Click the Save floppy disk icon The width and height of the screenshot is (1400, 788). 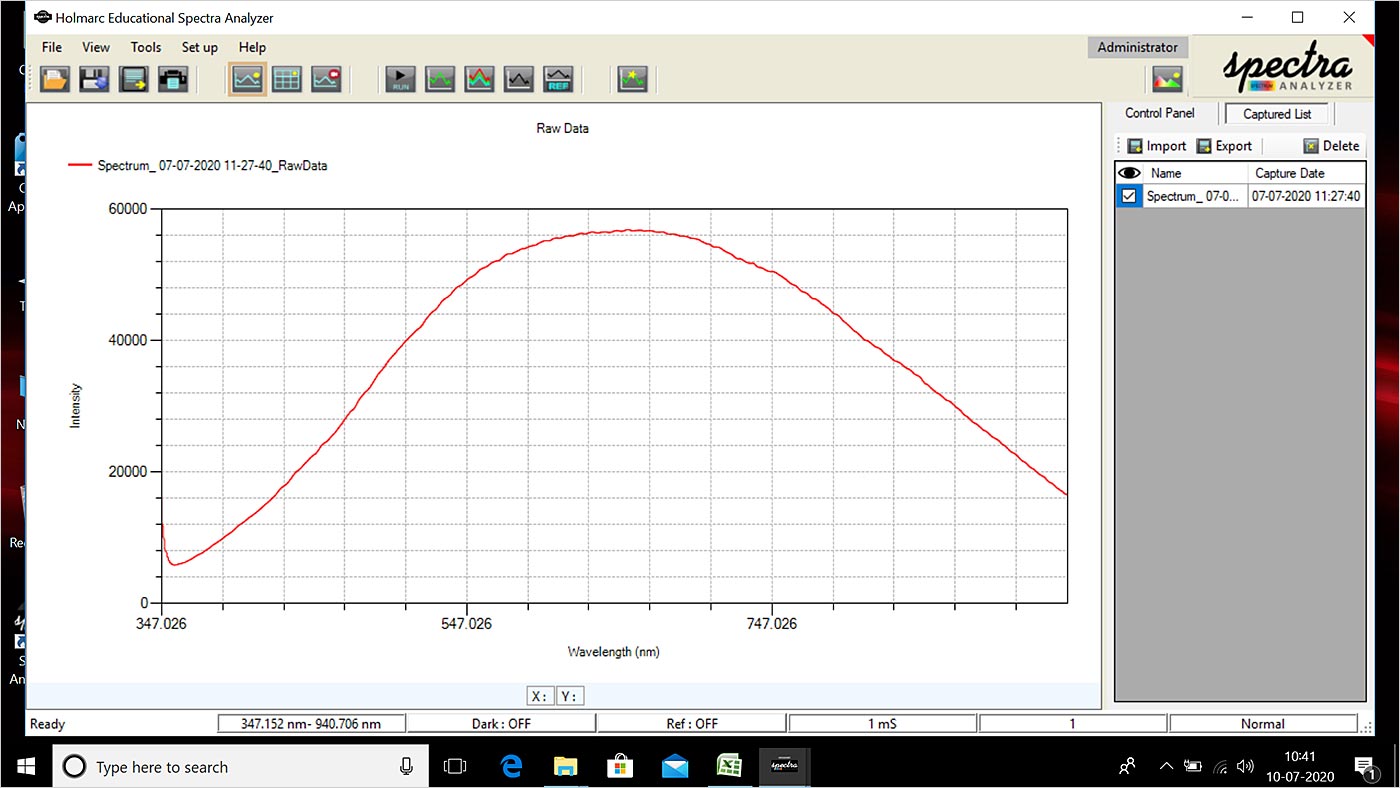(x=94, y=79)
